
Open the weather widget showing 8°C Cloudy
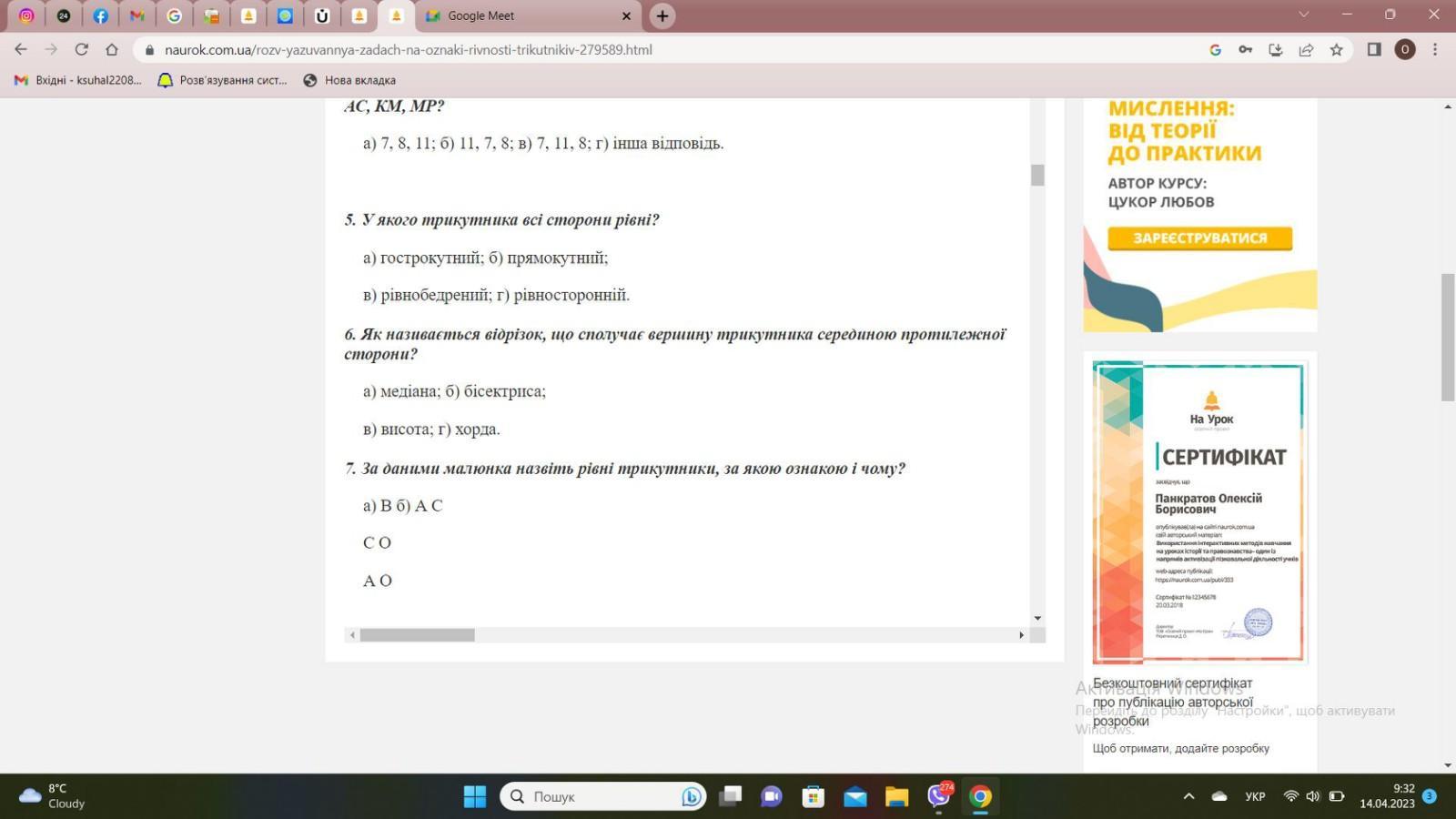(52, 796)
